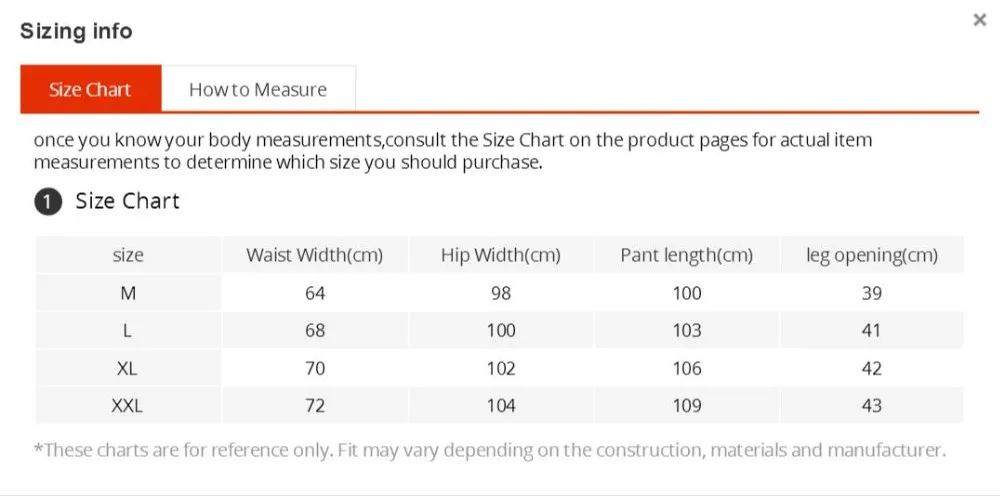Click the Pant length(cm) column header
This screenshot has width=1000, height=496.
pos(686,255)
